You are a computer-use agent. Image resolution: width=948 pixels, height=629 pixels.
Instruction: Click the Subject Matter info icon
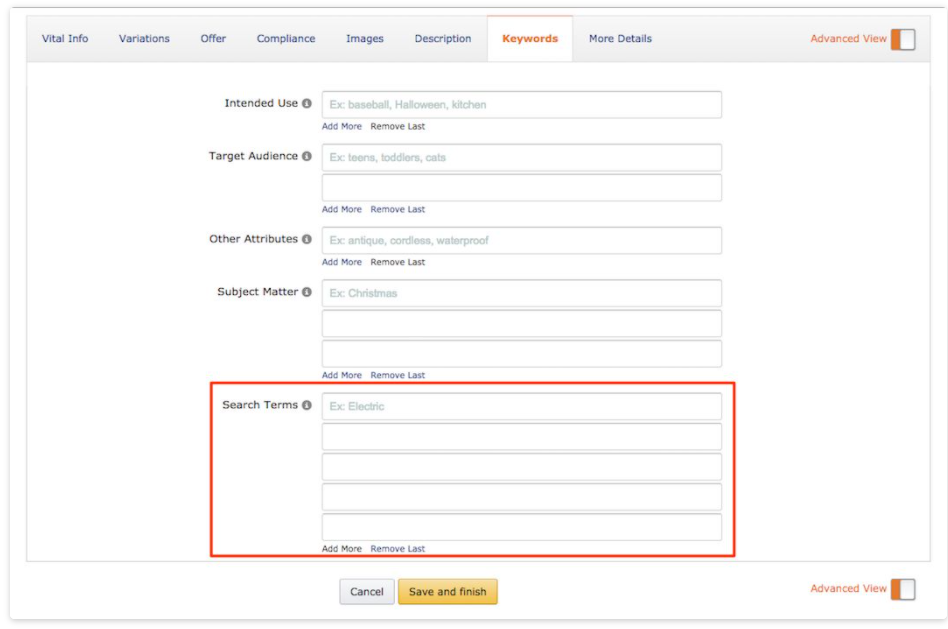307,292
